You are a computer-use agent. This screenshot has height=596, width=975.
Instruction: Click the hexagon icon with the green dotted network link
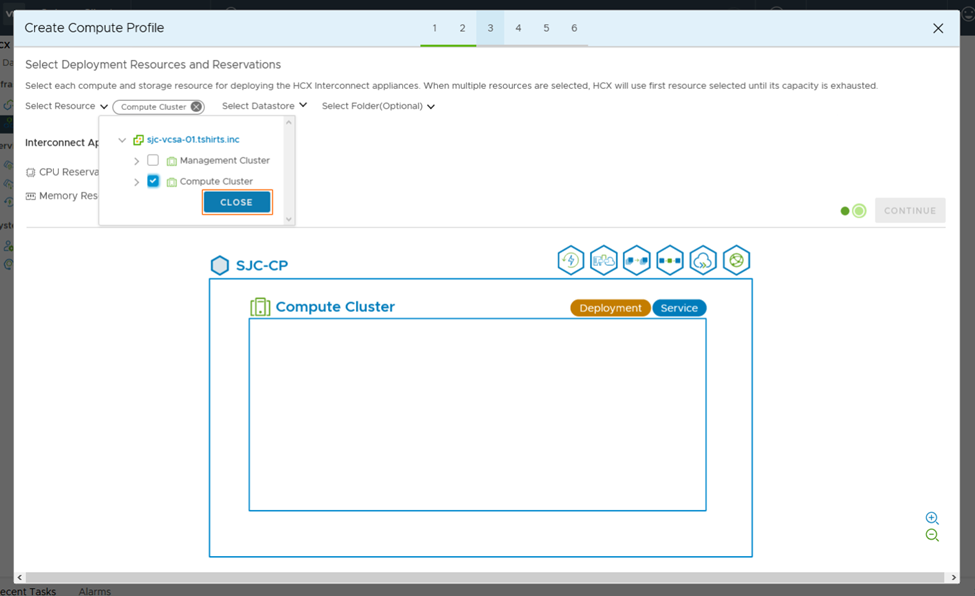[x=670, y=260]
